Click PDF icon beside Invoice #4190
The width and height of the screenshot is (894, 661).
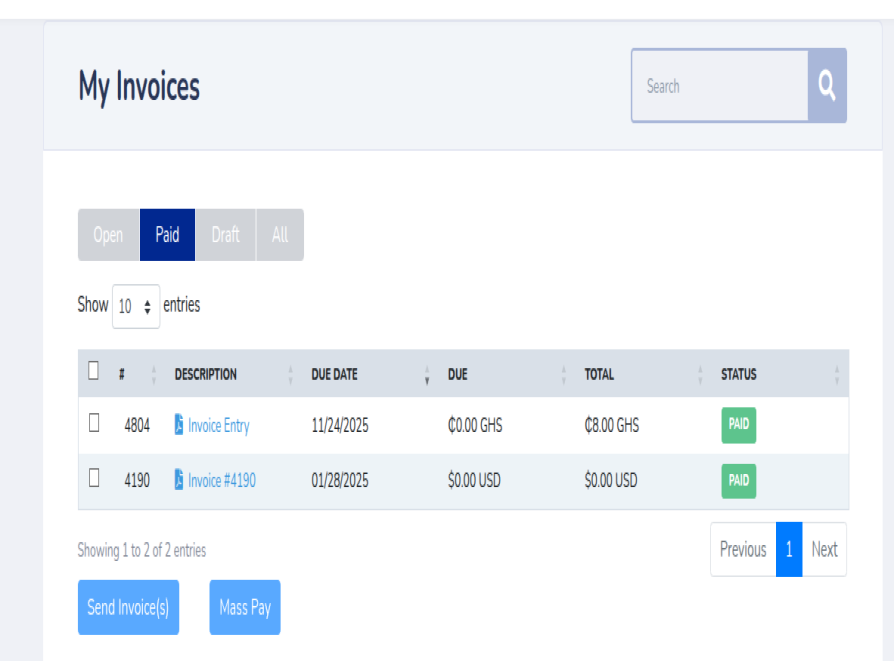tap(180, 480)
